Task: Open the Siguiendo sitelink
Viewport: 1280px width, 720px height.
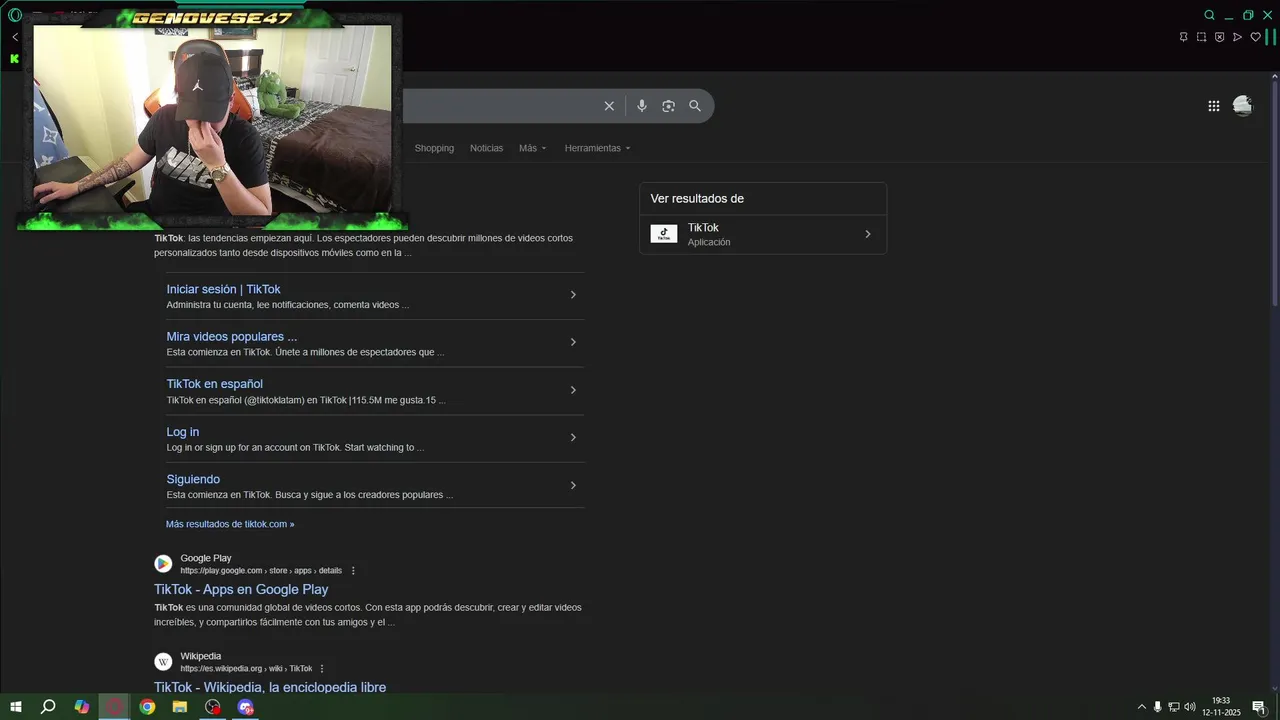Action: [193, 479]
